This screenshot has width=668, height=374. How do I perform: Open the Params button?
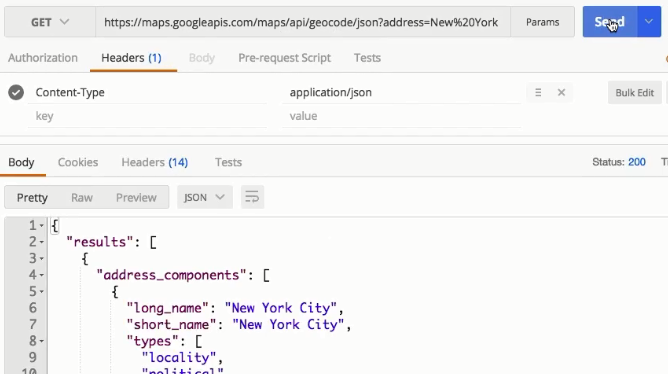pos(542,22)
